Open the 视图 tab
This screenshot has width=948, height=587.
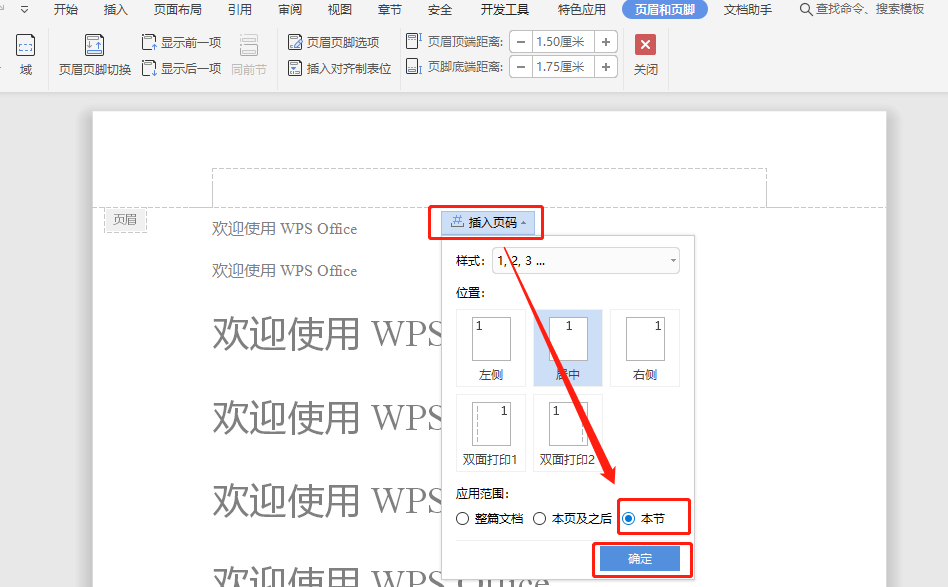click(340, 10)
